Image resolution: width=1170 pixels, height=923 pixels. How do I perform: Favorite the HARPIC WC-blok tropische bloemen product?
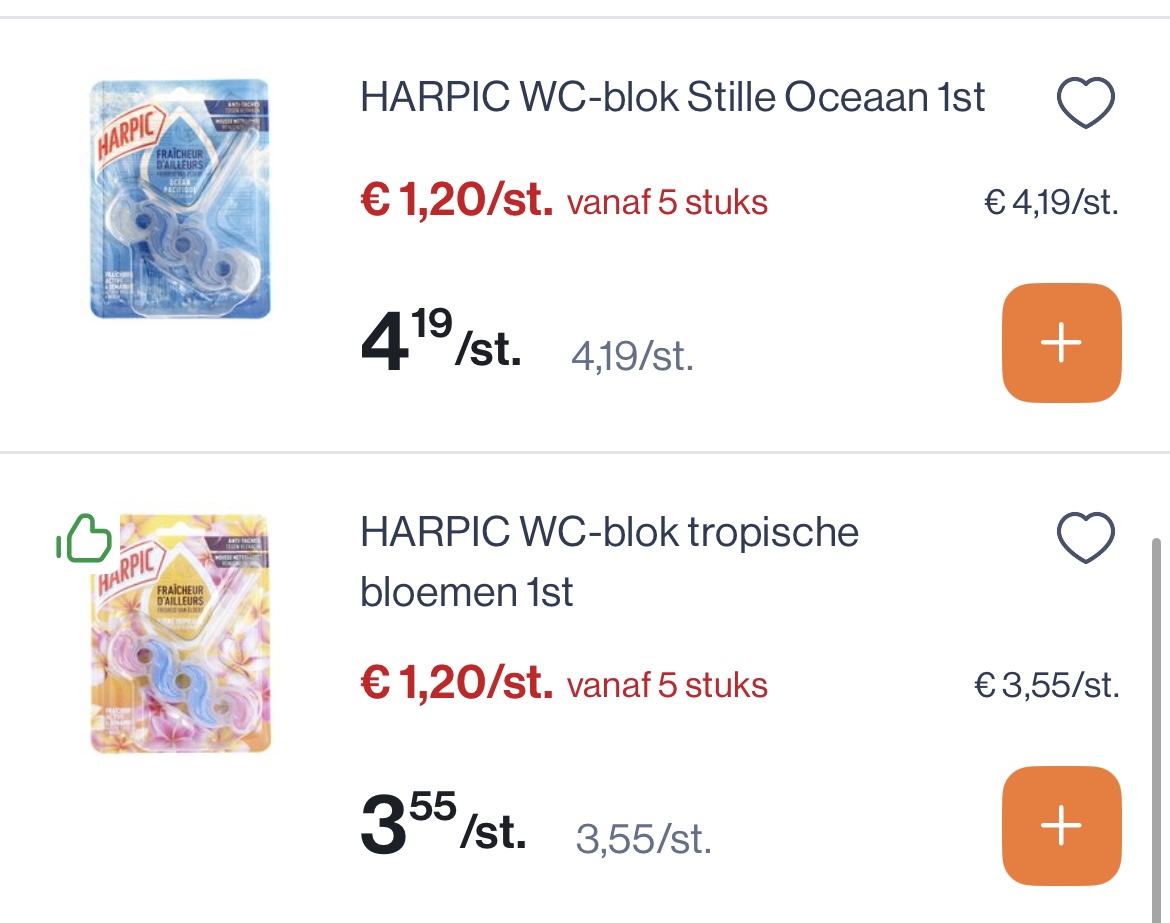coord(1086,540)
